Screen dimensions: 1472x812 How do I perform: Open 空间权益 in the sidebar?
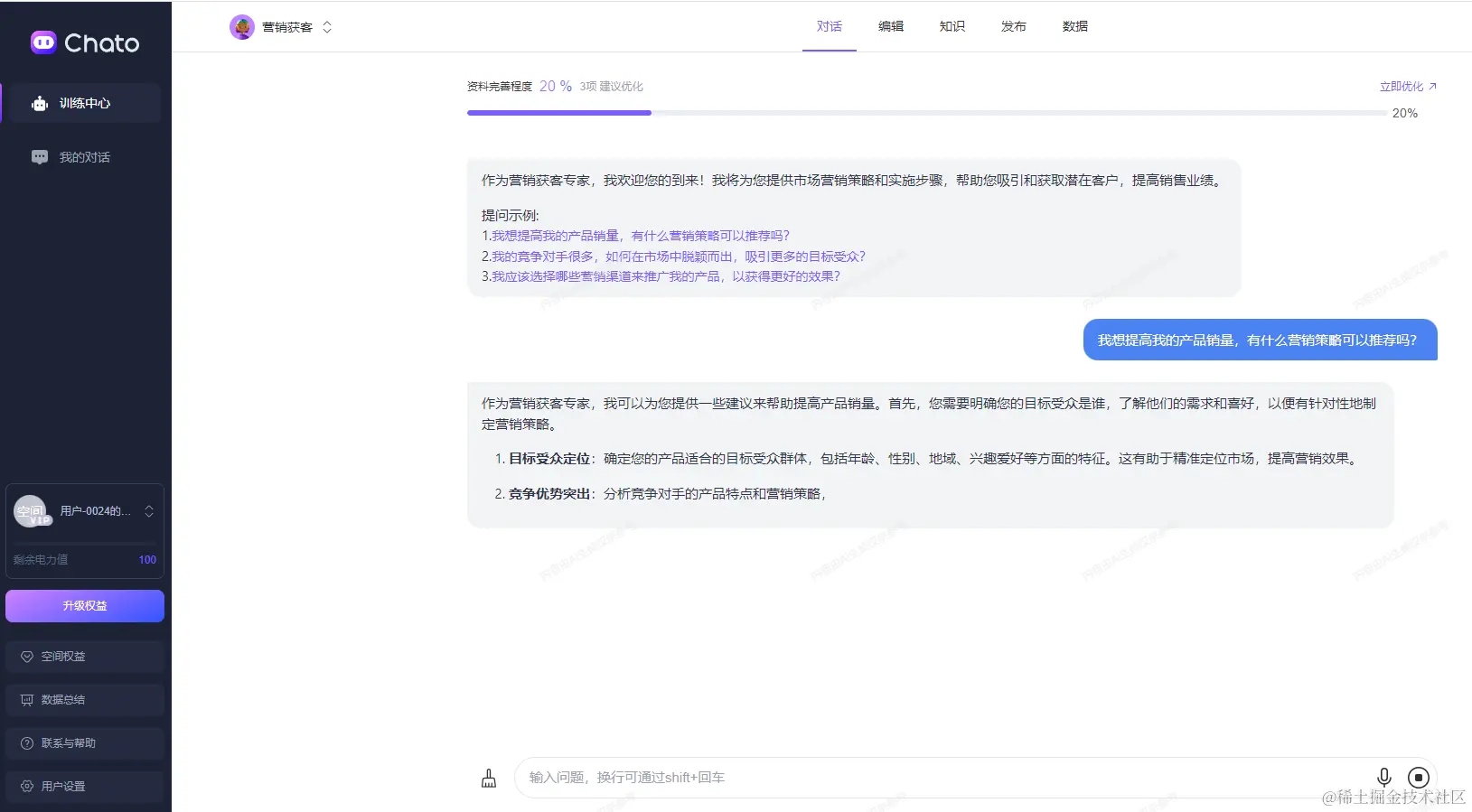[85, 657]
